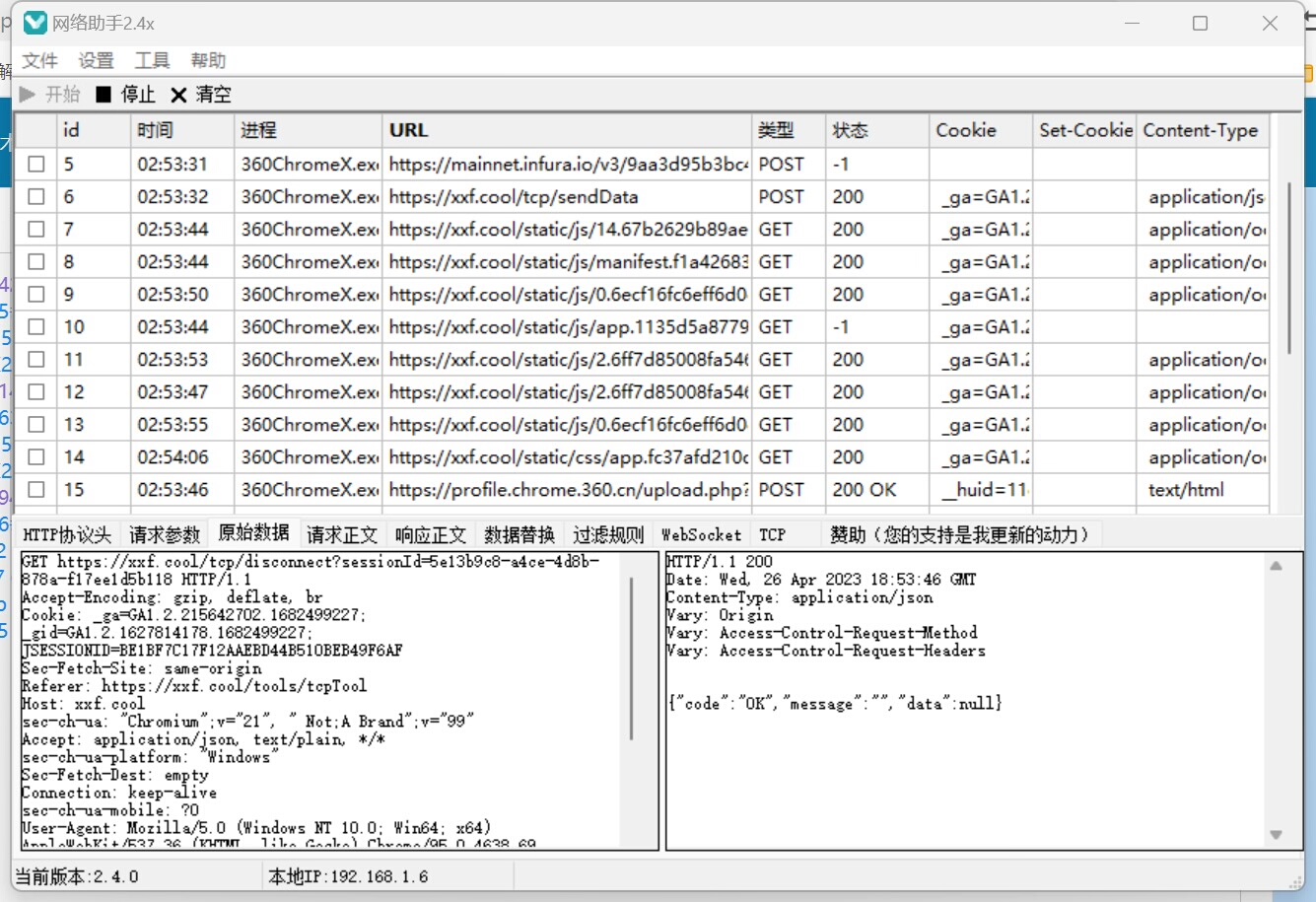Click the response pane scroll up arrow
The image size is (1316, 902).
click(x=1277, y=566)
